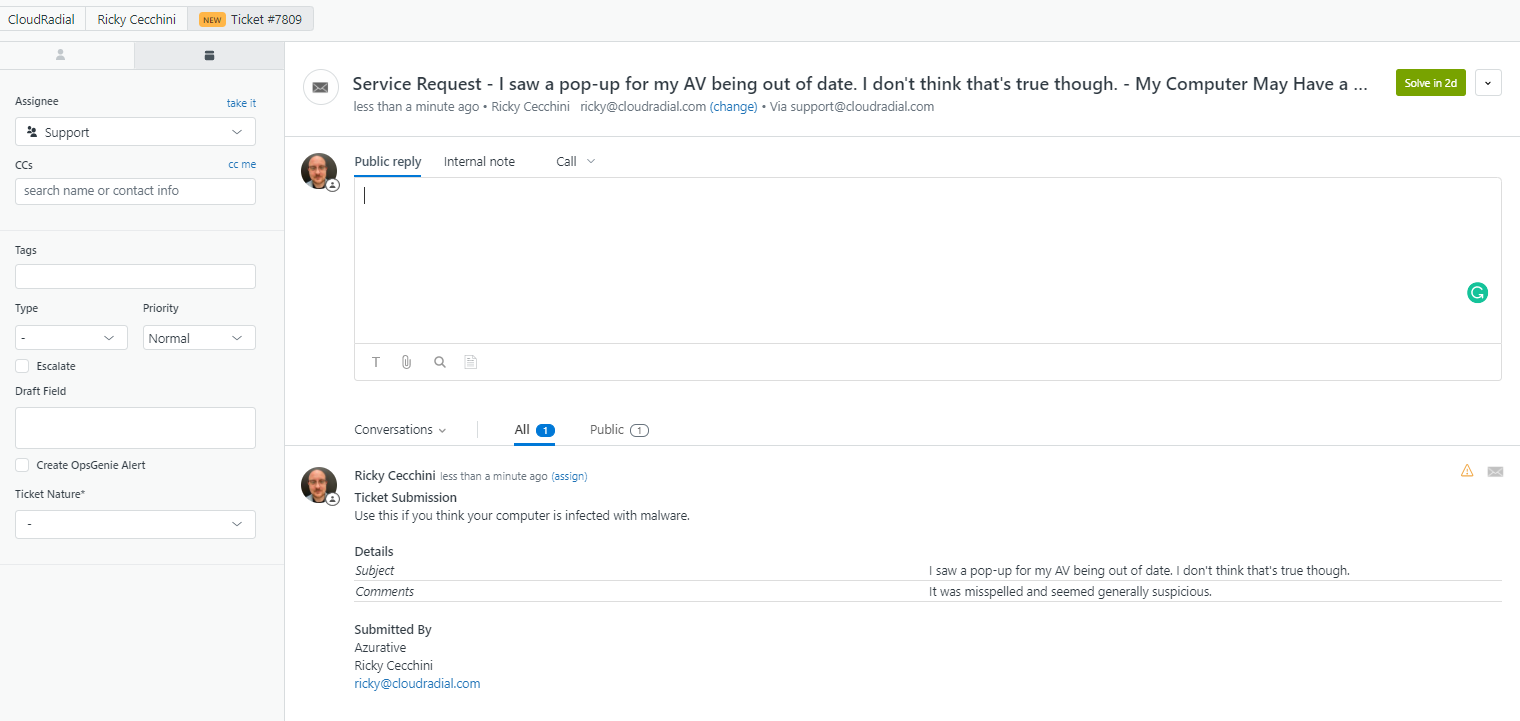Open the Ricky Cecchini tab
The width and height of the screenshot is (1520, 721).
136,19
